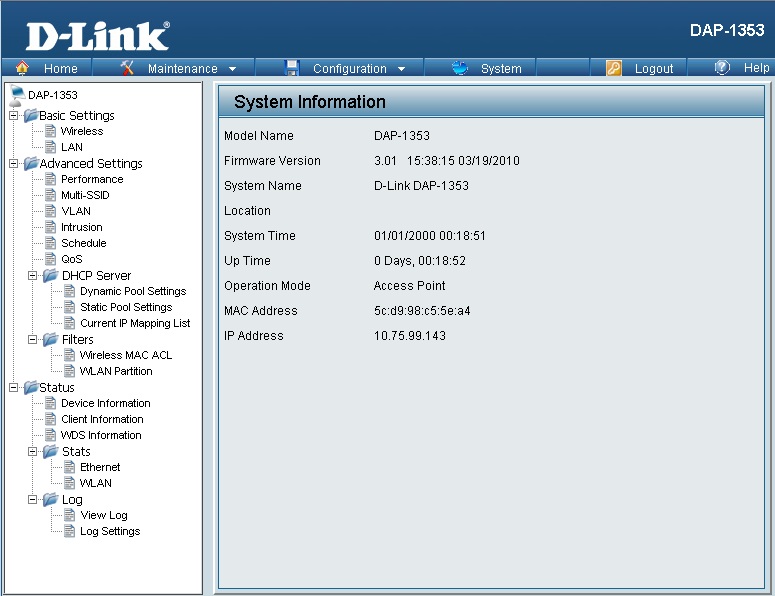775x596 pixels.
Task: Open the Maintenance dropdown arrow
Action: 232,69
